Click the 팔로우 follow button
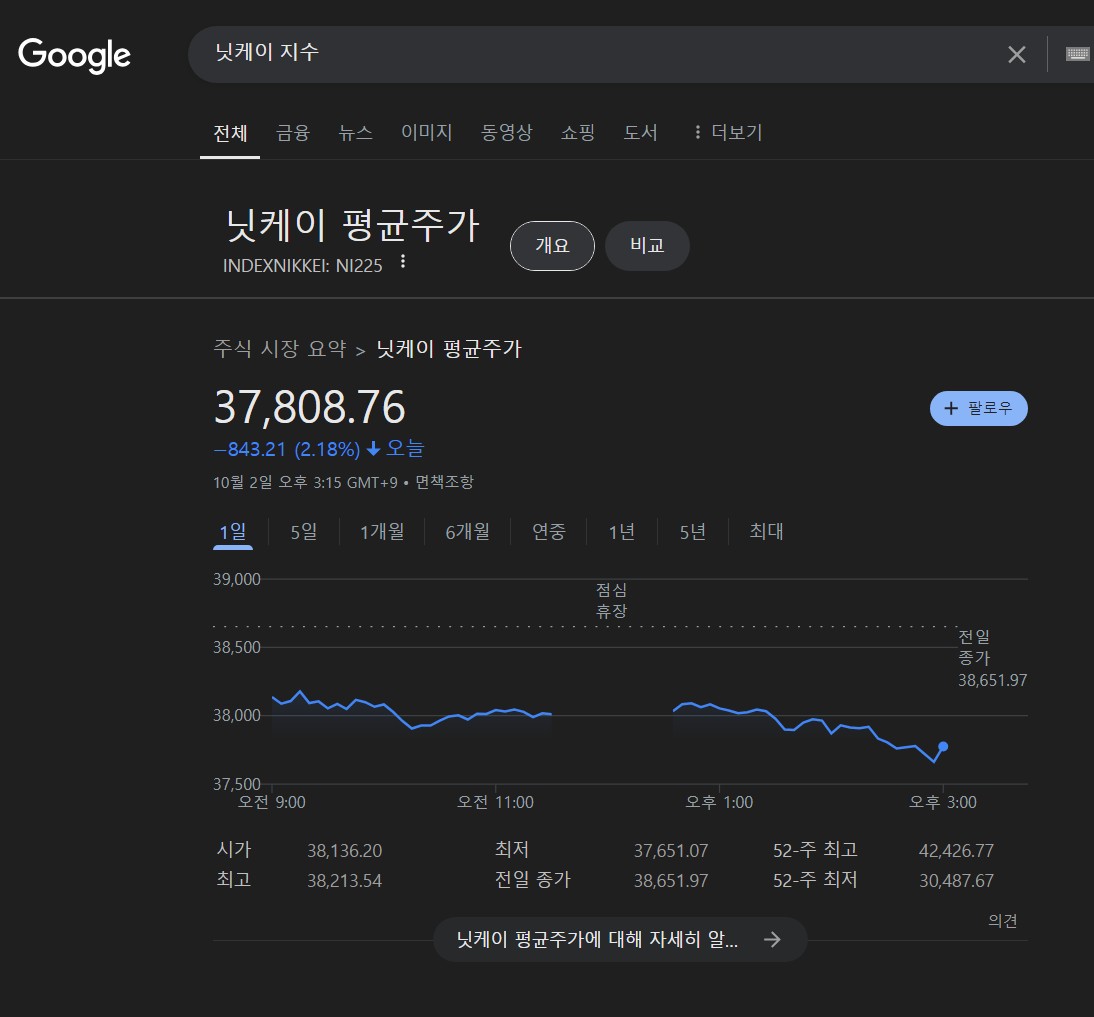 [978, 408]
